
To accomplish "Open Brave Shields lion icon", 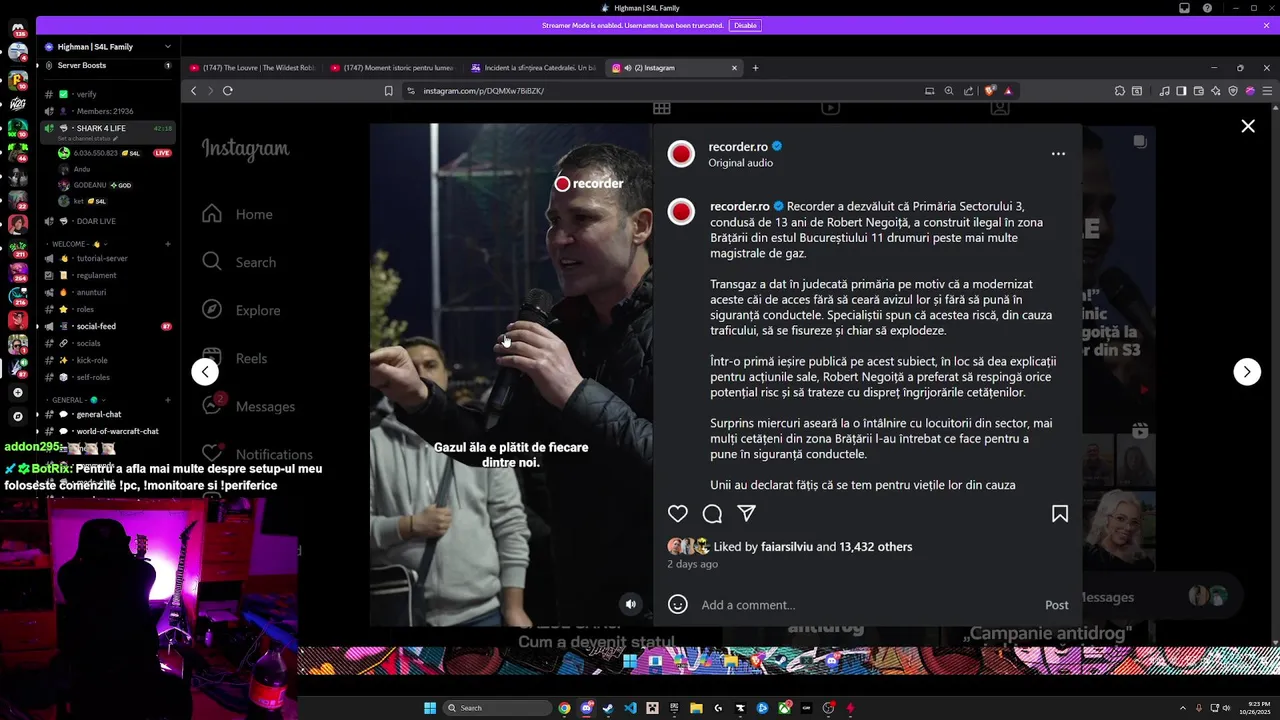I will click(990, 91).
